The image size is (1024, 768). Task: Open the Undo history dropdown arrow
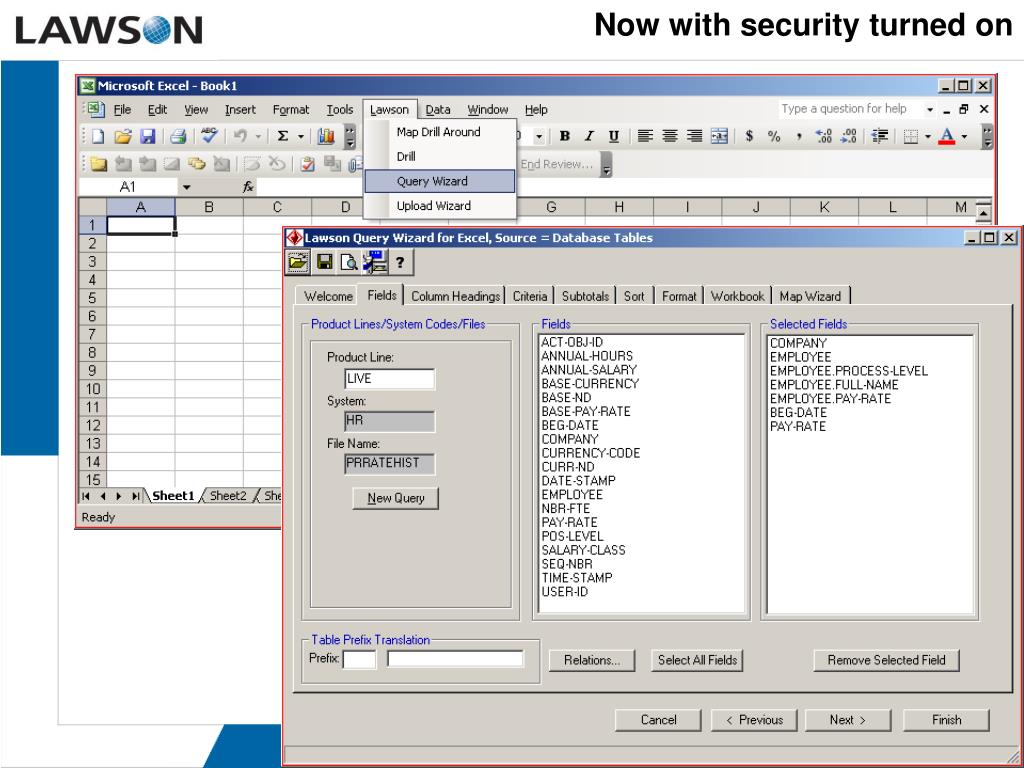pyautogui.click(x=258, y=136)
